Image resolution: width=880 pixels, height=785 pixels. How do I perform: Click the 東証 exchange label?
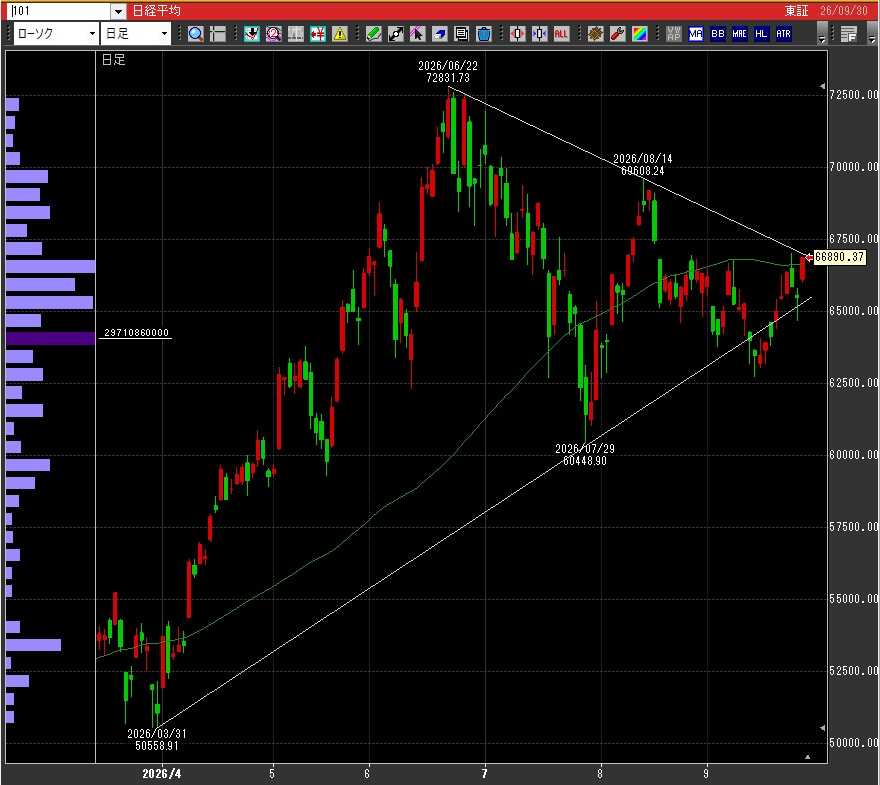click(x=796, y=11)
